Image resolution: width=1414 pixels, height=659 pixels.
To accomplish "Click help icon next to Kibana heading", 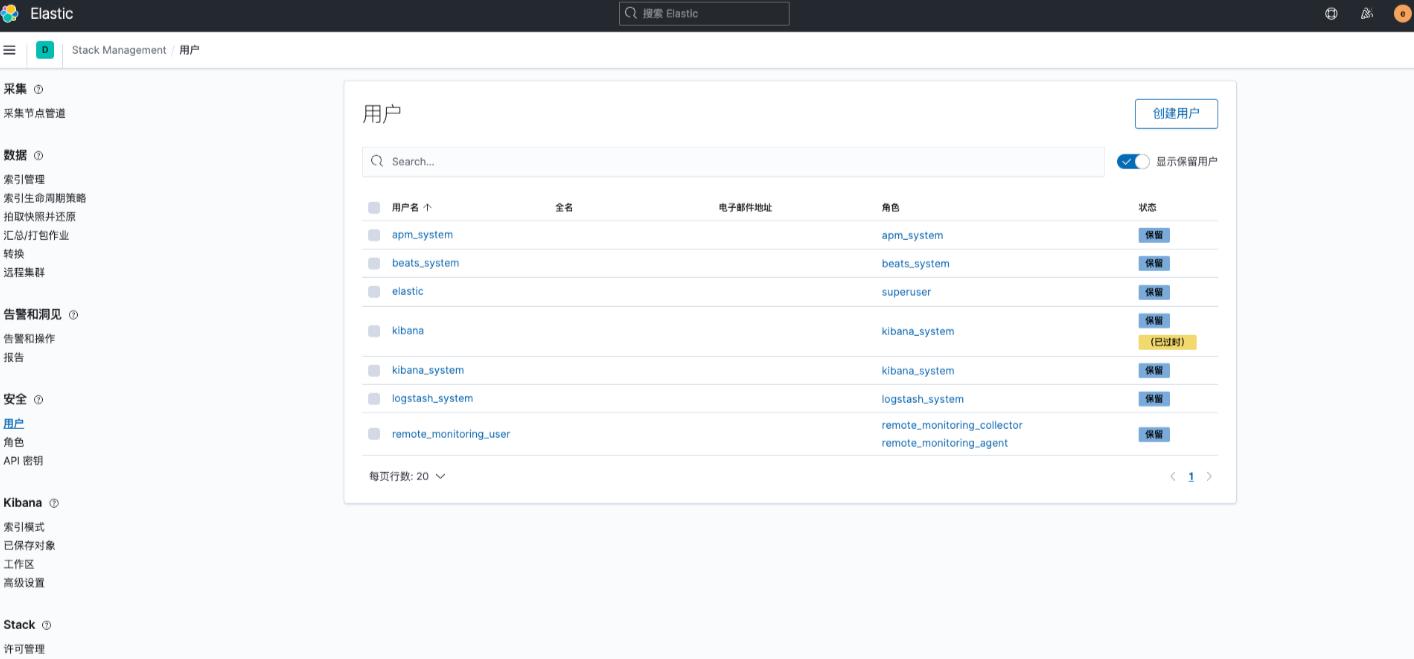I will click(x=54, y=504).
